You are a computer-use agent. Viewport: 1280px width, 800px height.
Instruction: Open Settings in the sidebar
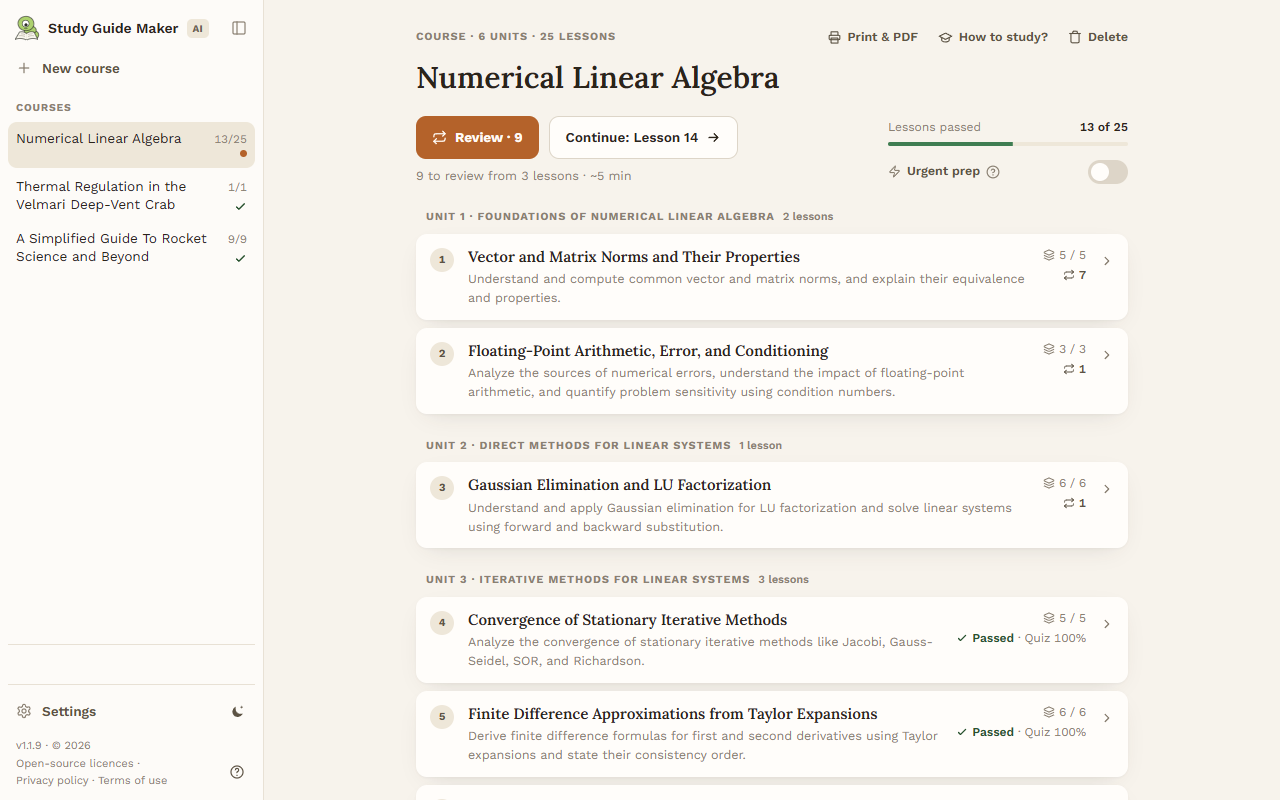click(x=69, y=712)
